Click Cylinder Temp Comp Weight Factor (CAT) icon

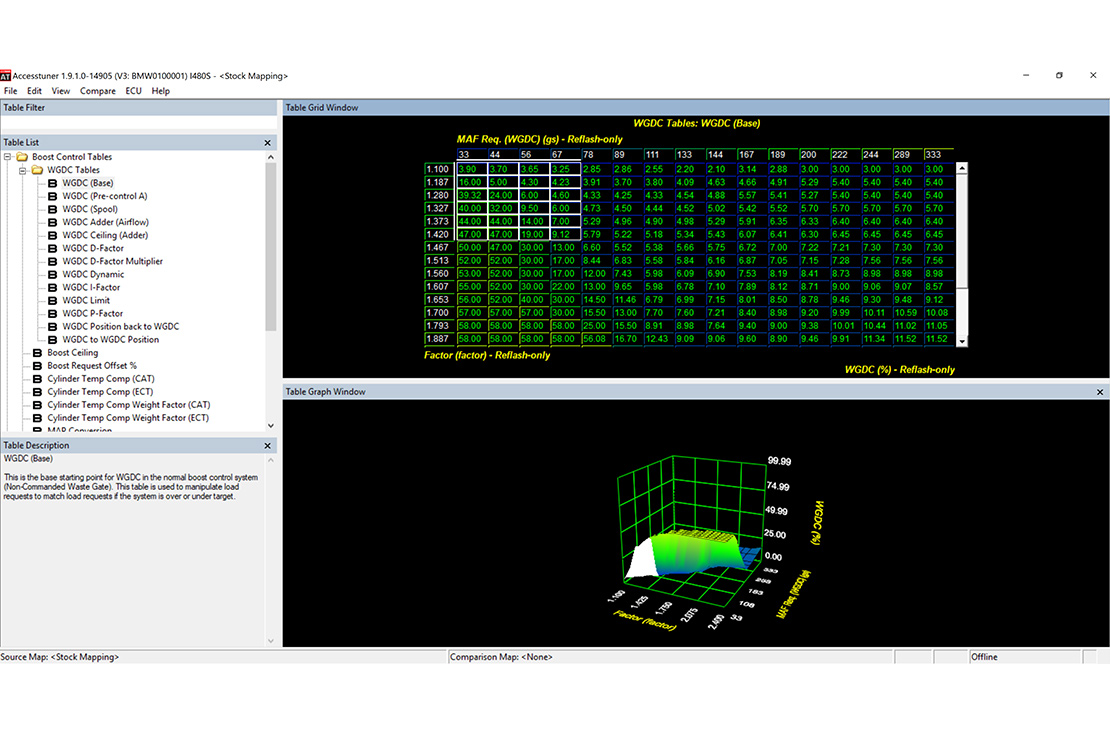(38, 405)
